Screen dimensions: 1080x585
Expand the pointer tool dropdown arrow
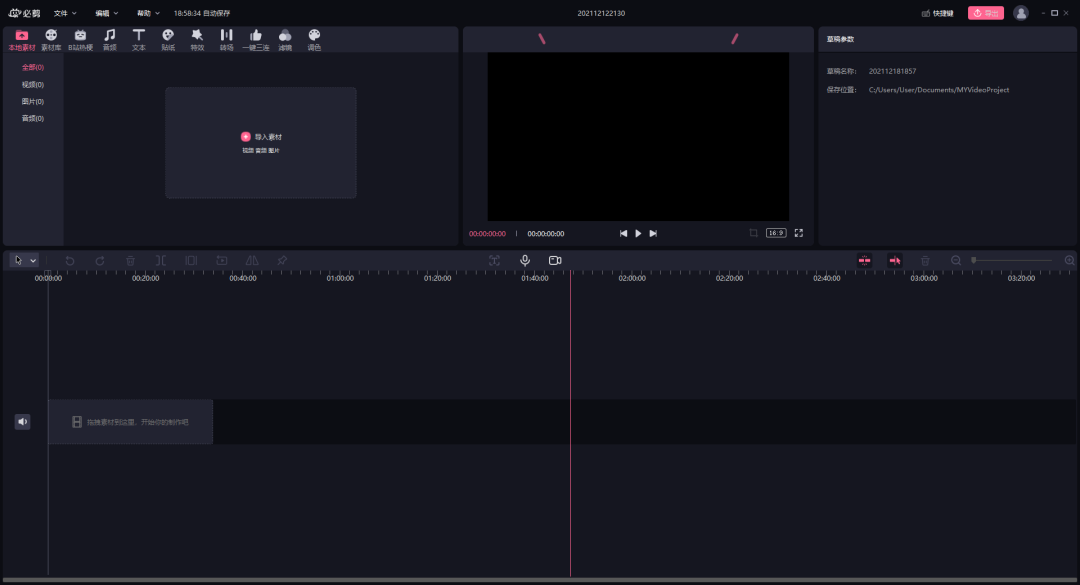(x=33, y=260)
